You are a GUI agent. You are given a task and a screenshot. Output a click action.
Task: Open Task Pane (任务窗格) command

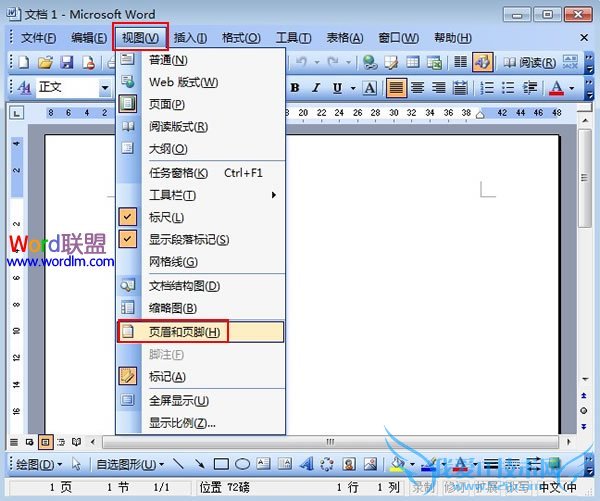click(x=201, y=173)
